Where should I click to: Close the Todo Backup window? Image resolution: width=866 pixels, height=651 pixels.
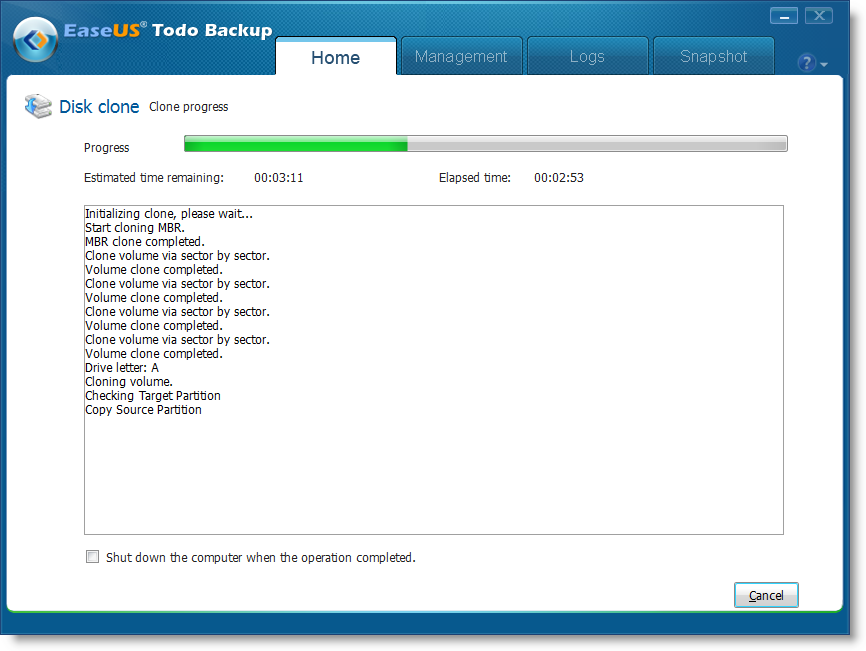[819, 16]
